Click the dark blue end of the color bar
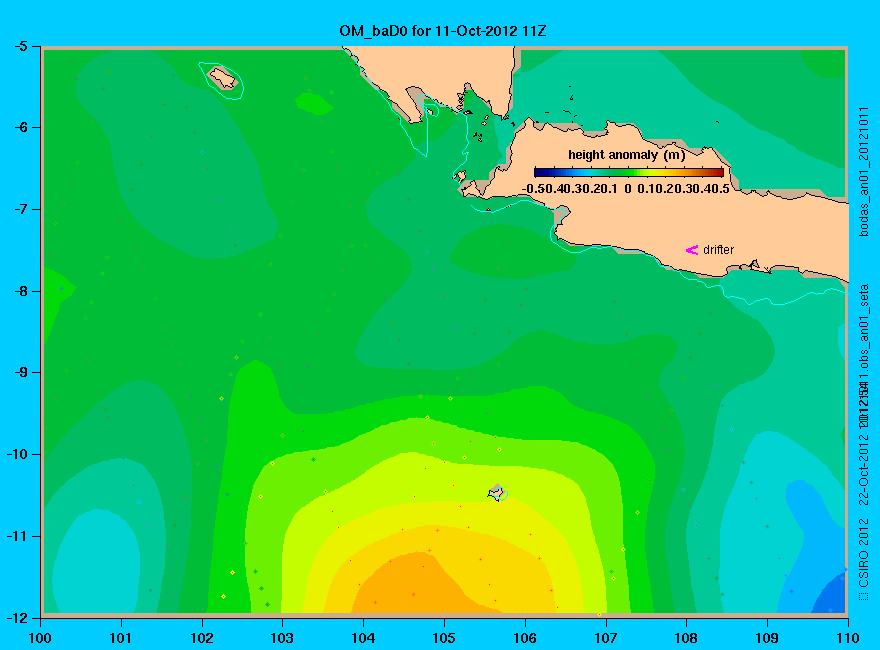 [x=539, y=172]
